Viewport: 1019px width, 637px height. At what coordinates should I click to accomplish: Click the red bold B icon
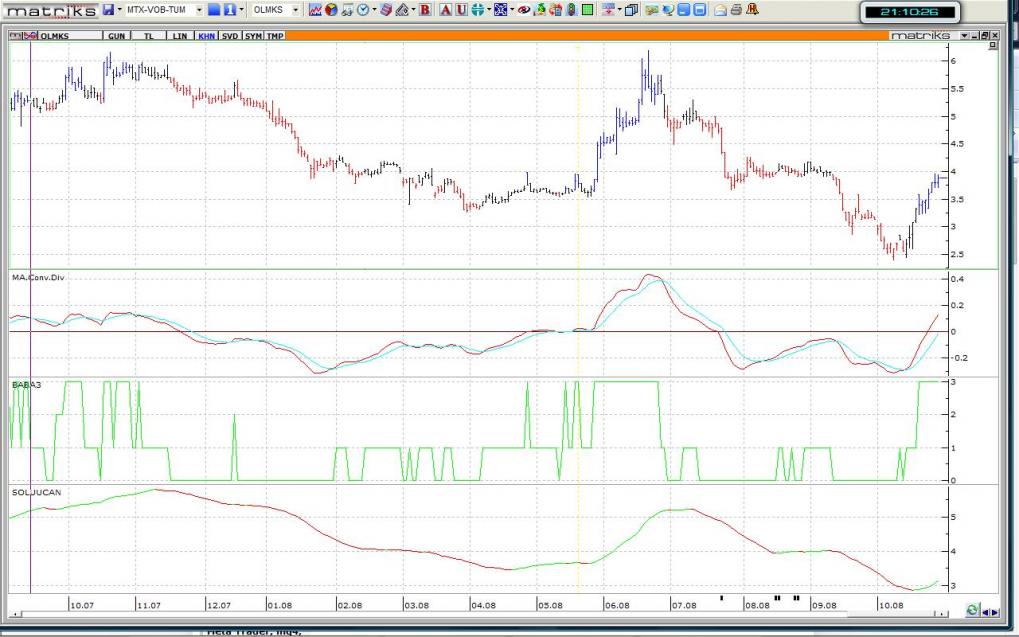[x=425, y=10]
